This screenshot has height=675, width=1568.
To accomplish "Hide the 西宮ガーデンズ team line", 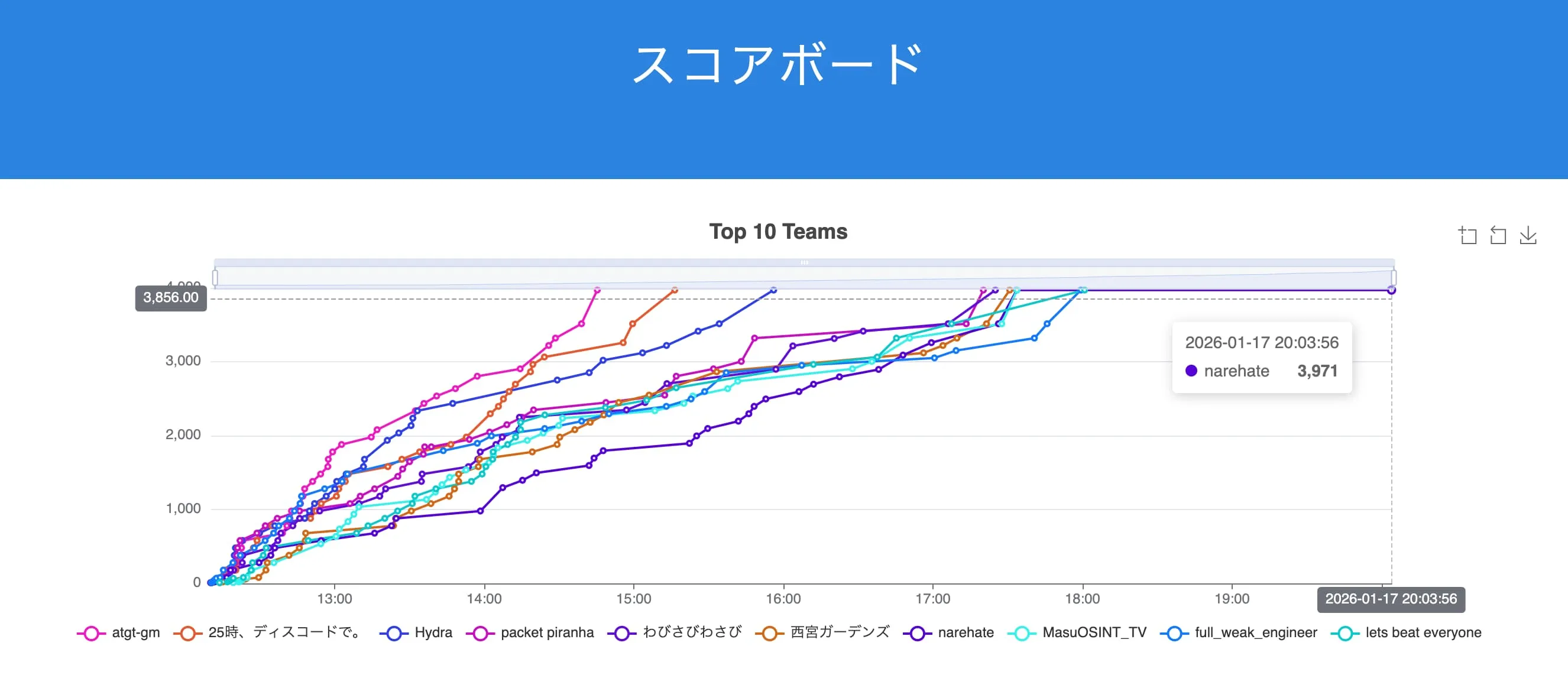I will coord(822,633).
